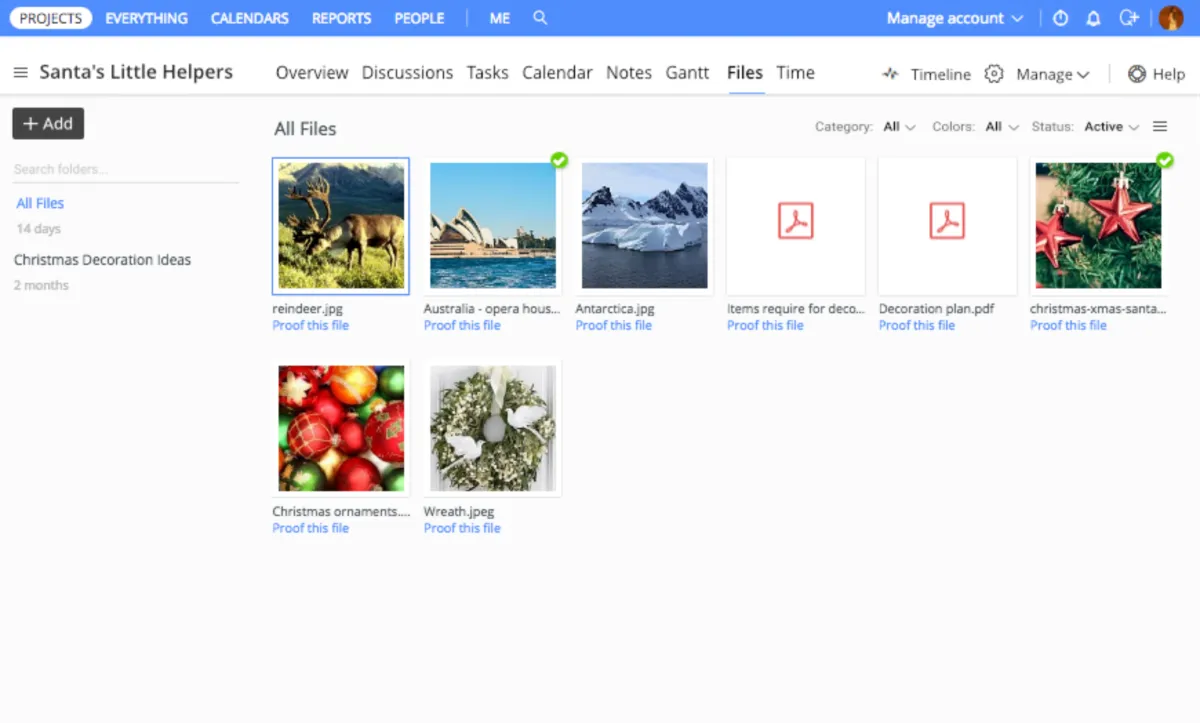This screenshot has height=723, width=1200.
Task: Open the Timeline activity view
Action: 926,74
